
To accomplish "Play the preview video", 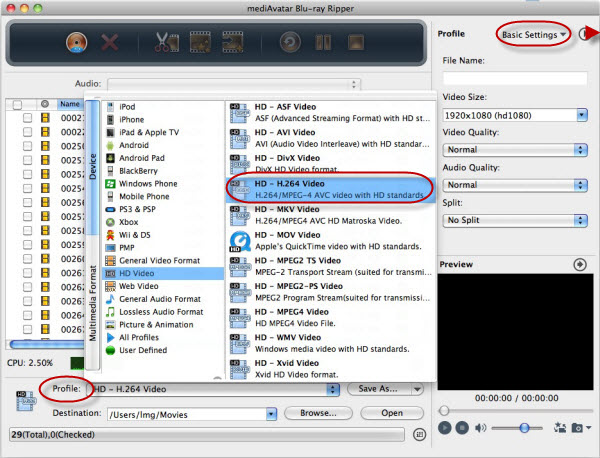I will click(x=444, y=427).
